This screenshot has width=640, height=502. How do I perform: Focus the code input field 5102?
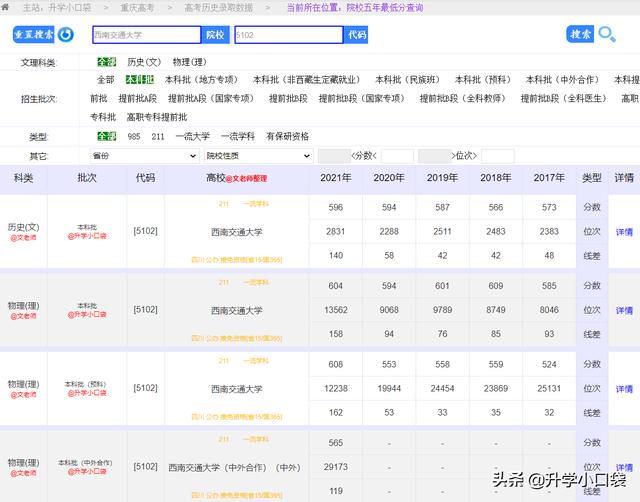point(289,35)
